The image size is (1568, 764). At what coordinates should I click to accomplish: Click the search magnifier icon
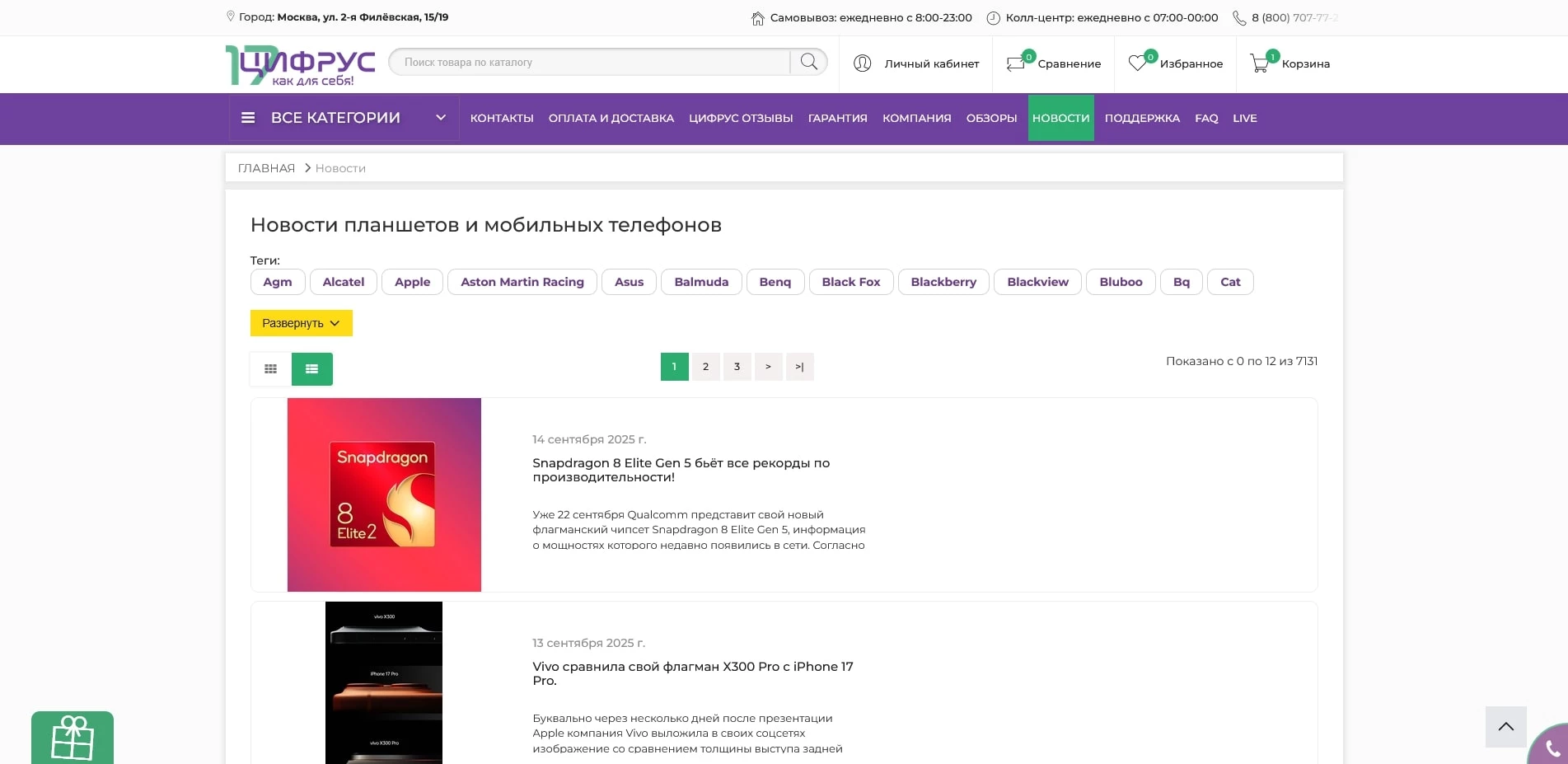pyautogui.click(x=808, y=62)
